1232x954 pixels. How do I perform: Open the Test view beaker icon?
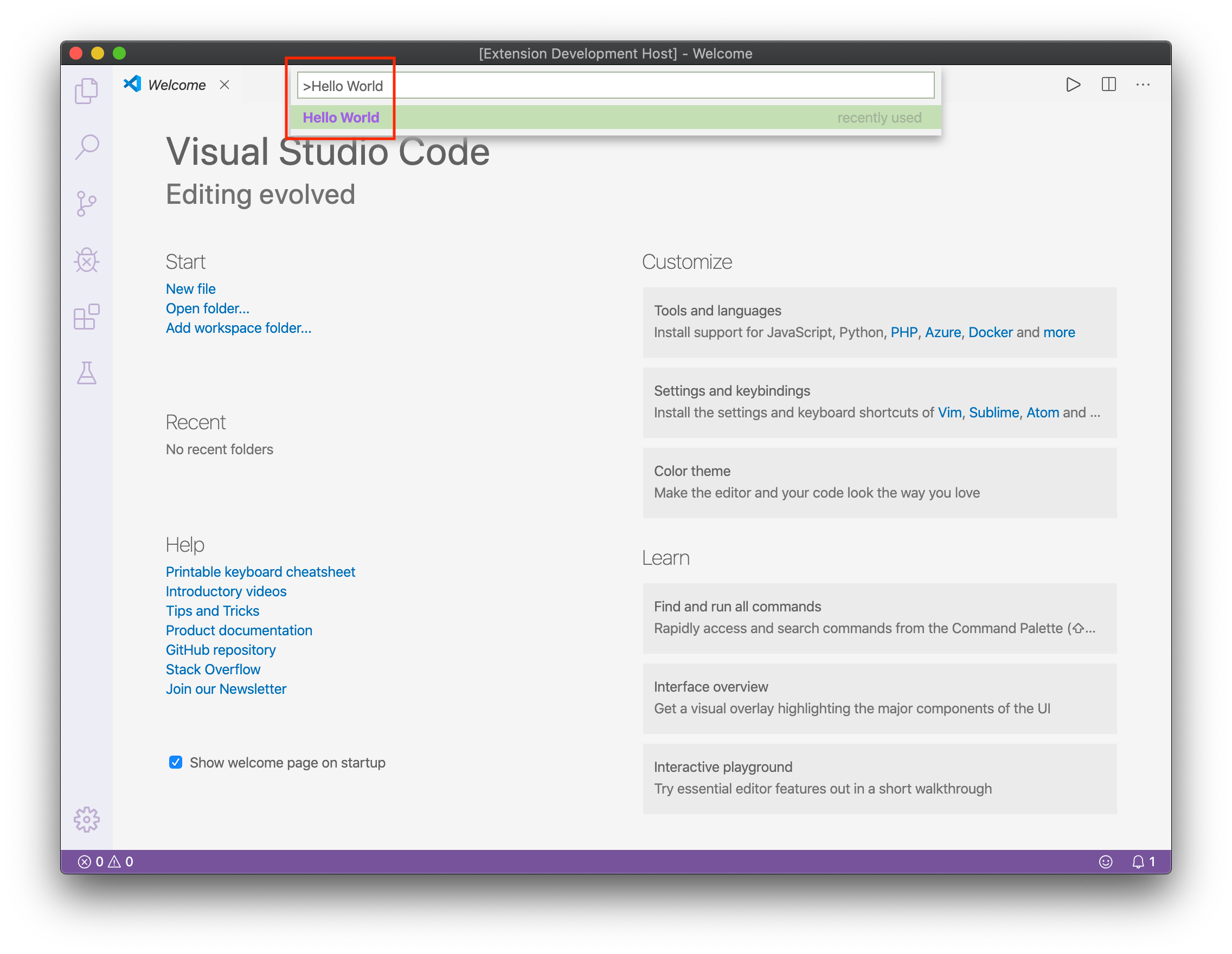coord(87,374)
